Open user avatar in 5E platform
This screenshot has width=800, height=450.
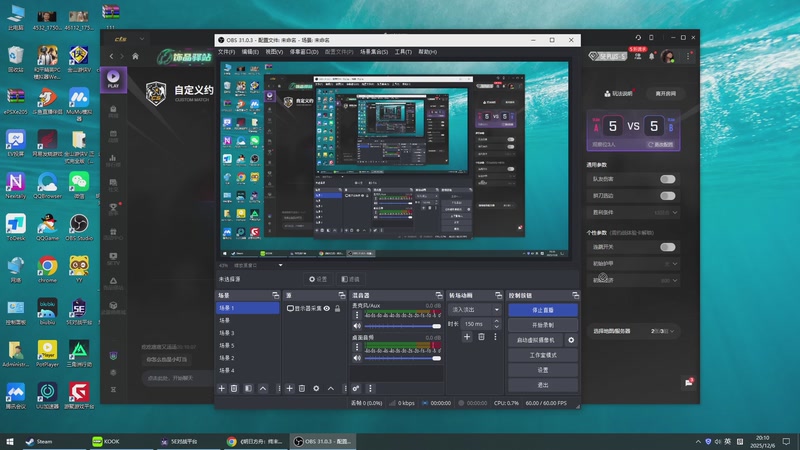[x=668, y=56]
